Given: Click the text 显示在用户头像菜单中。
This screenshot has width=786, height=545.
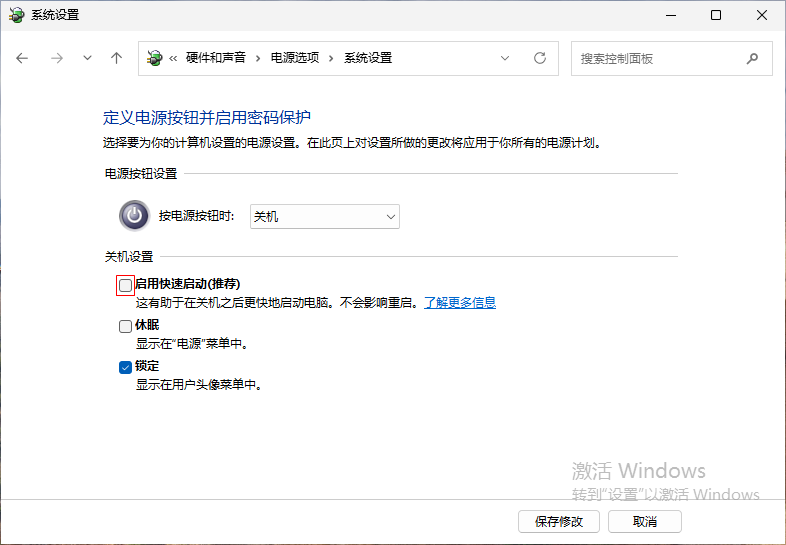Looking at the screenshot, I should [x=199, y=385].
